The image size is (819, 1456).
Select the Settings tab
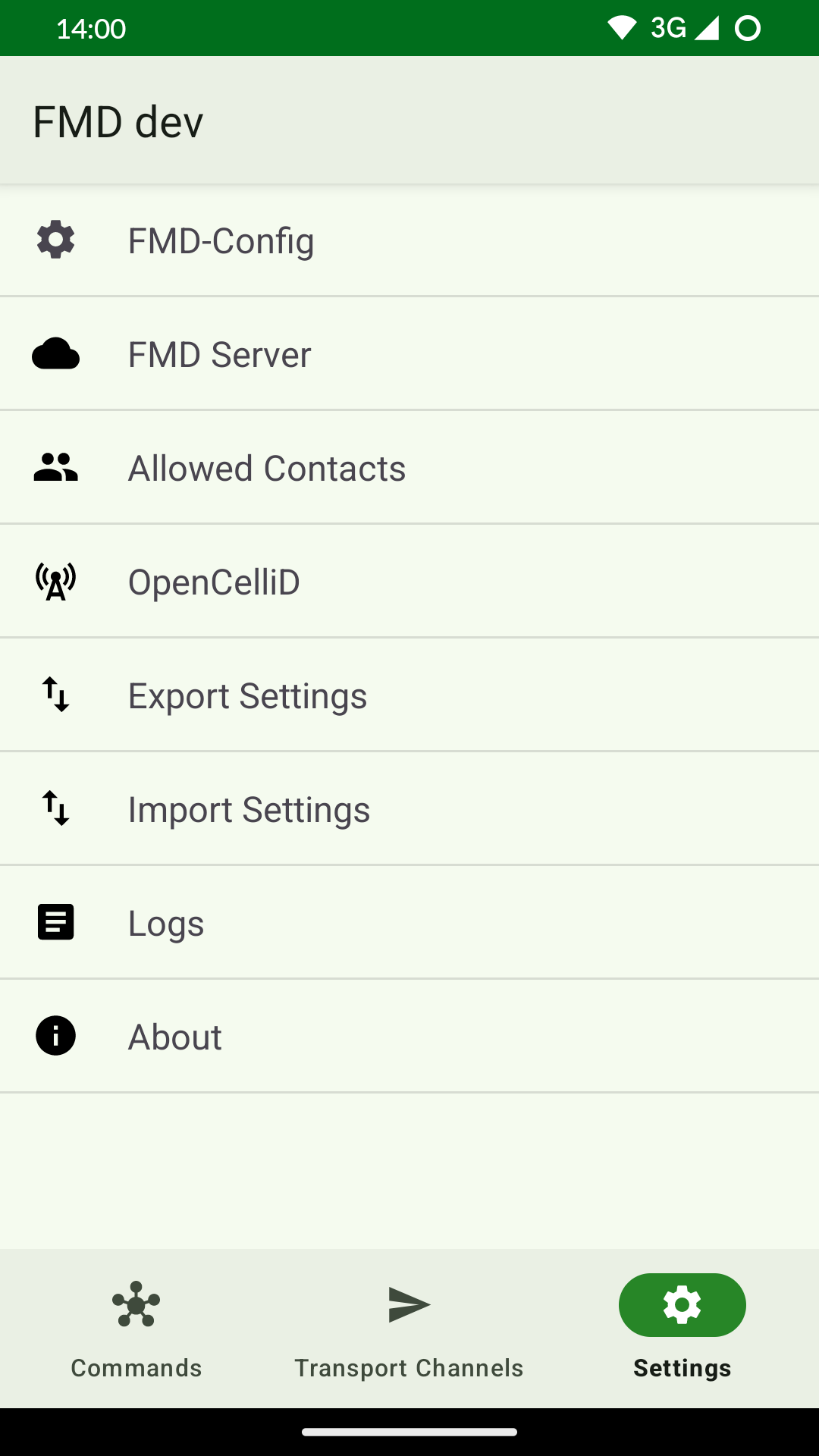click(682, 1329)
